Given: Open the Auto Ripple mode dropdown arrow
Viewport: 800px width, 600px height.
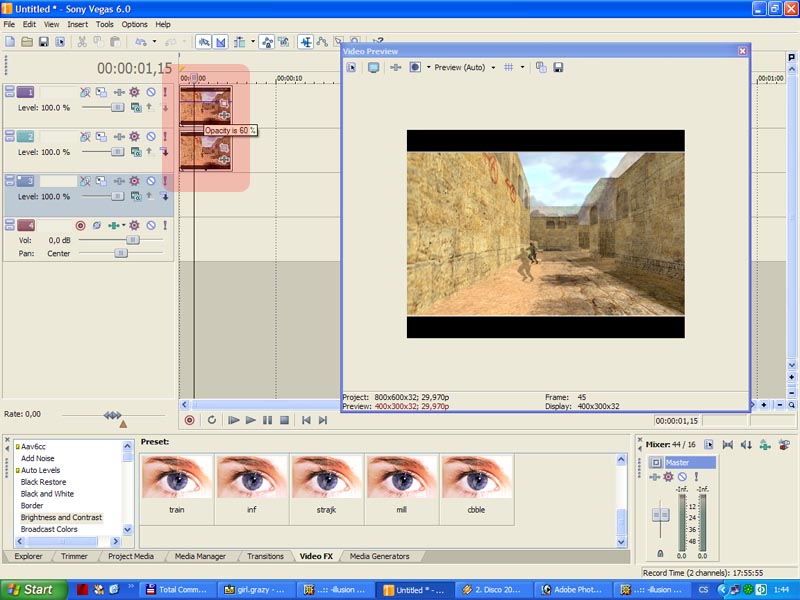Looking at the screenshot, I should 253,42.
